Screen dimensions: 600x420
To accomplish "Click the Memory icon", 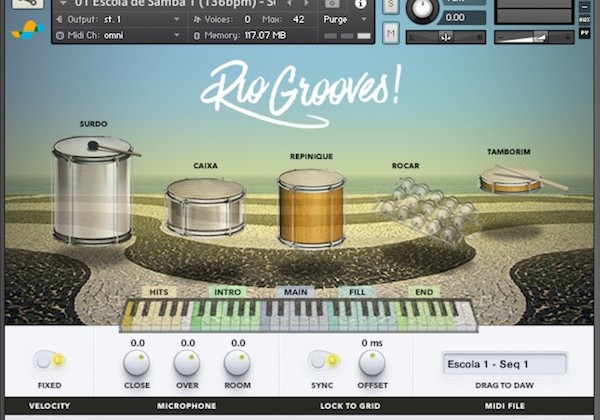I will pos(197,36).
